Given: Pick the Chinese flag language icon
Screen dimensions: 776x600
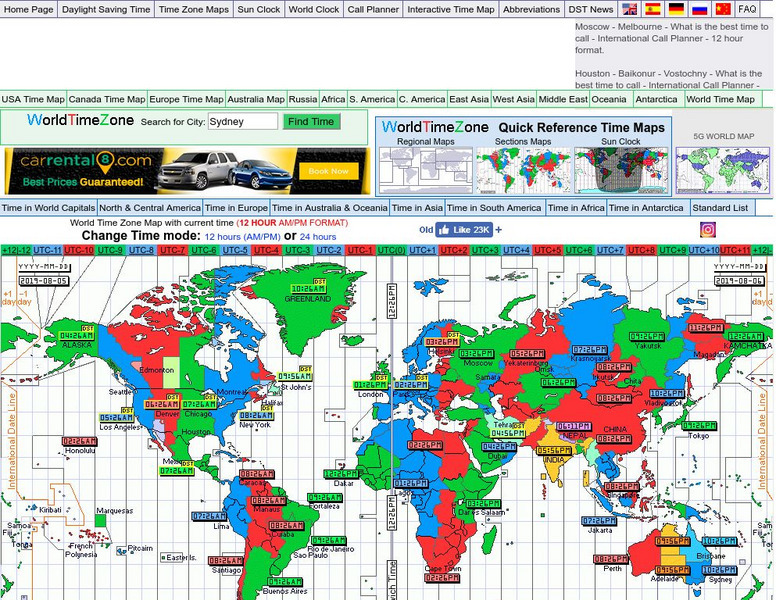Looking at the screenshot, I should coord(723,9).
